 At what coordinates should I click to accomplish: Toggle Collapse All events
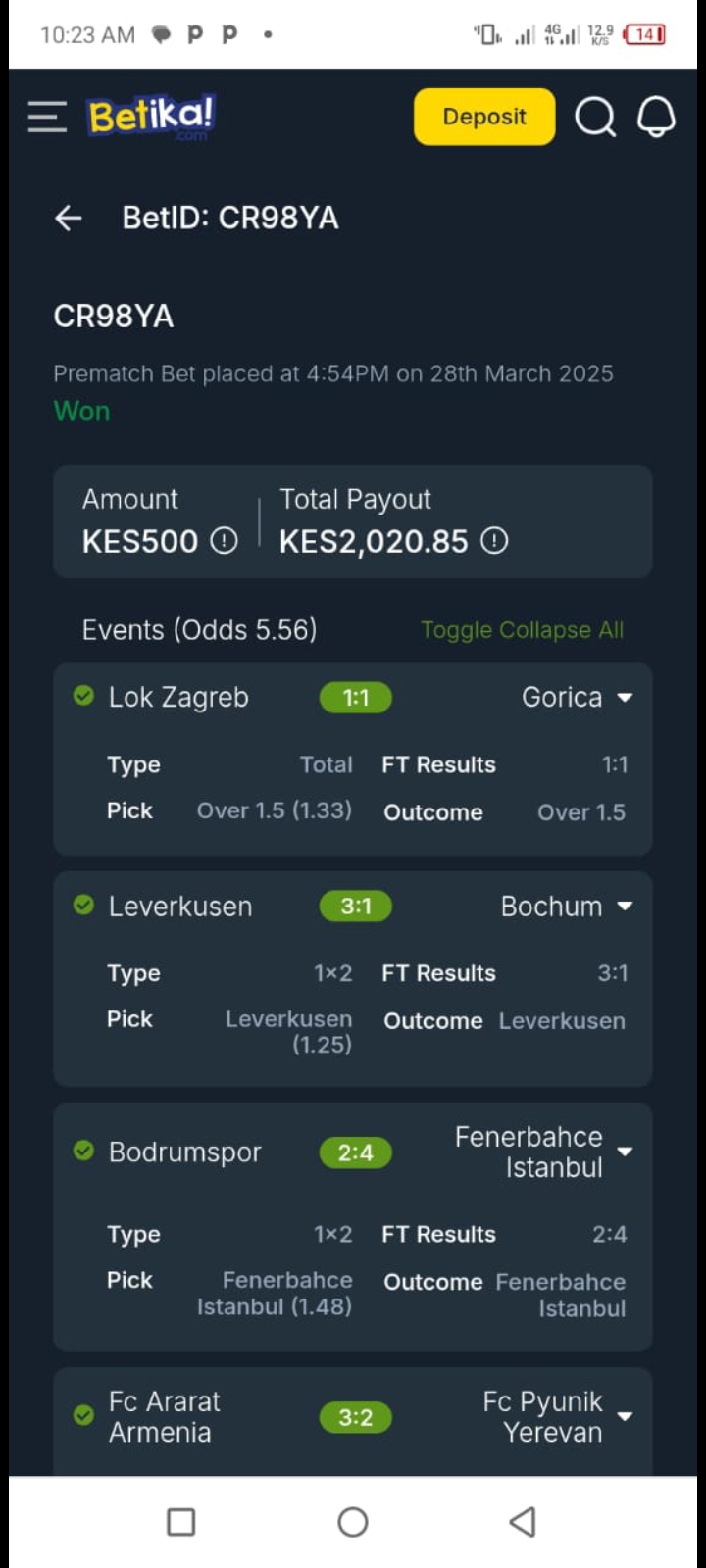pos(522,630)
